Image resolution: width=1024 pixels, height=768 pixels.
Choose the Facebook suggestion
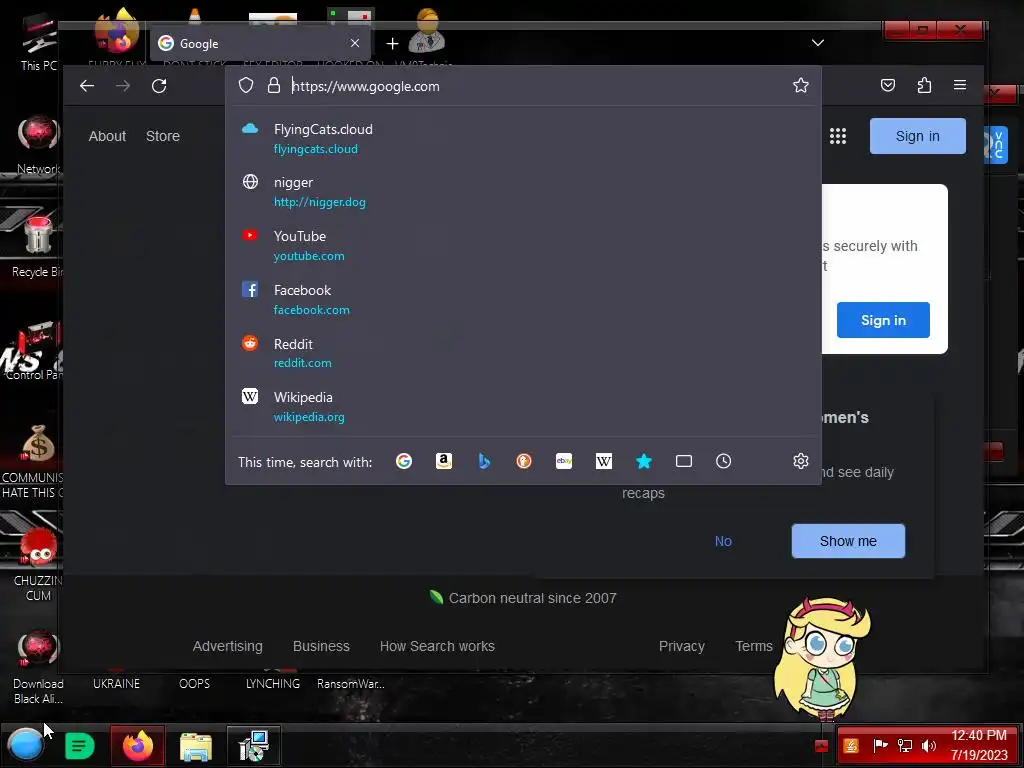(523, 299)
